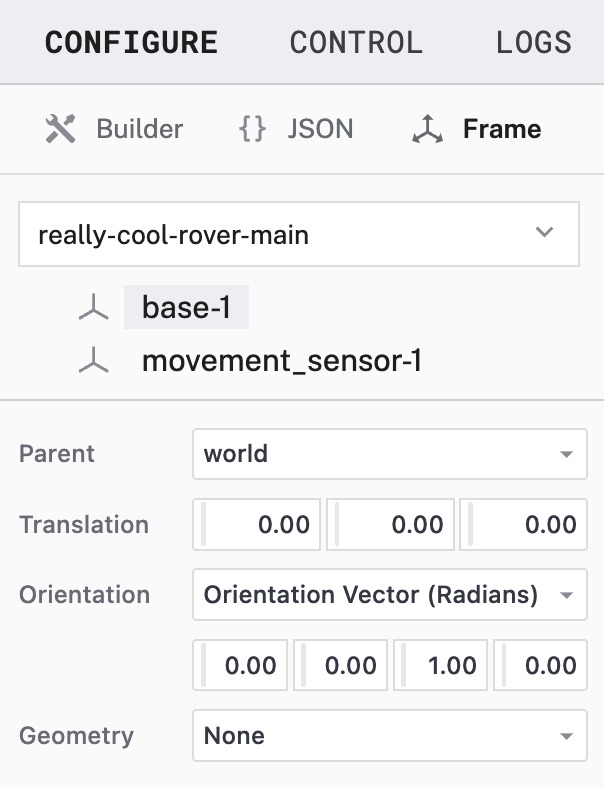Click the second Translation value field

click(392, 525)
